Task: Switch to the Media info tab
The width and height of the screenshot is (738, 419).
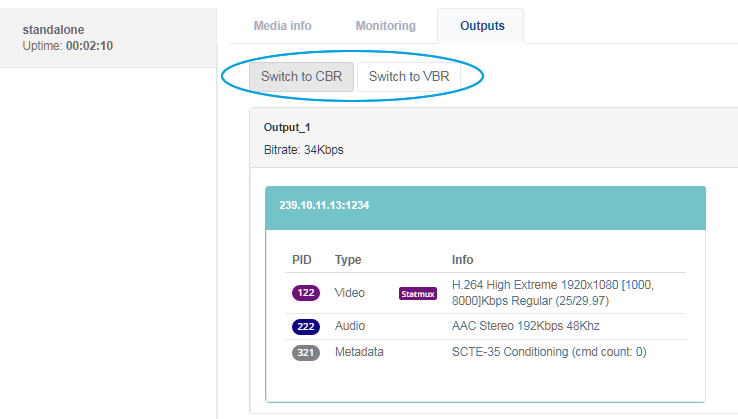Action: click(282, 24)
